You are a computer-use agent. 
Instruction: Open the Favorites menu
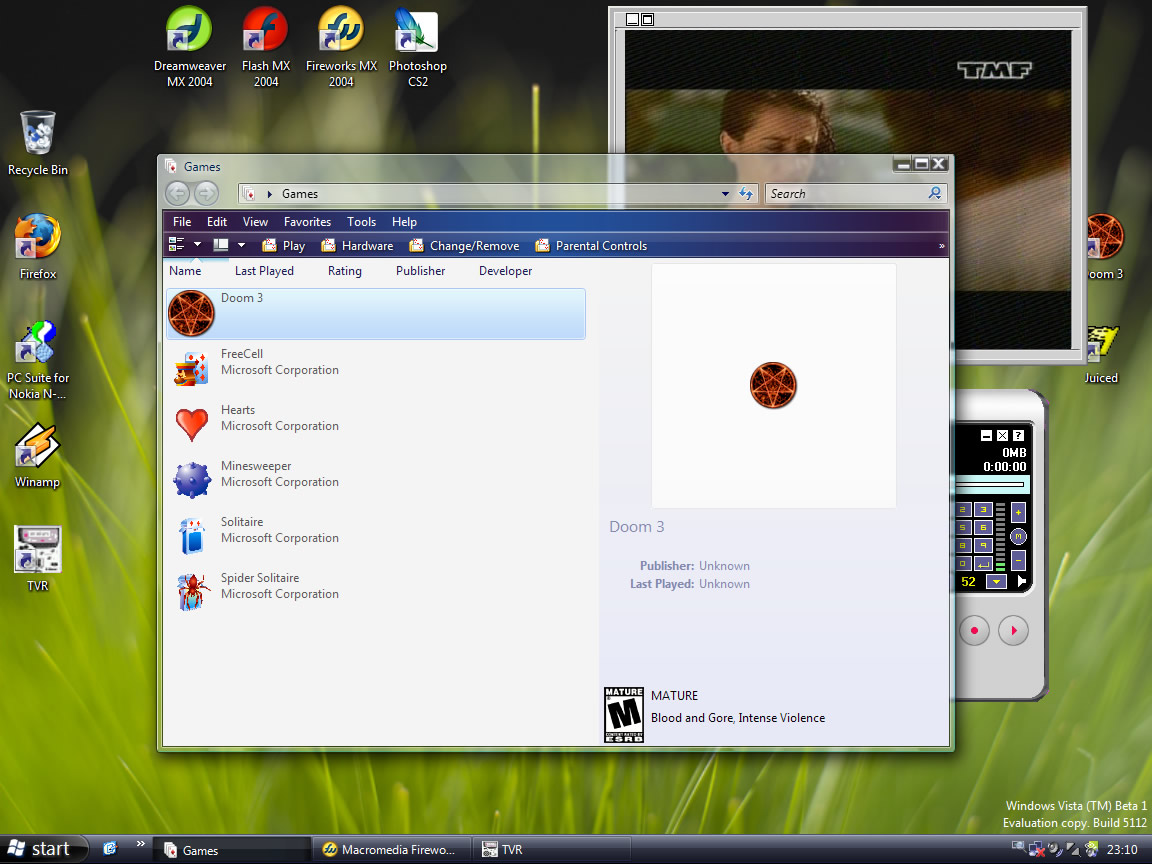coord(307,222)
